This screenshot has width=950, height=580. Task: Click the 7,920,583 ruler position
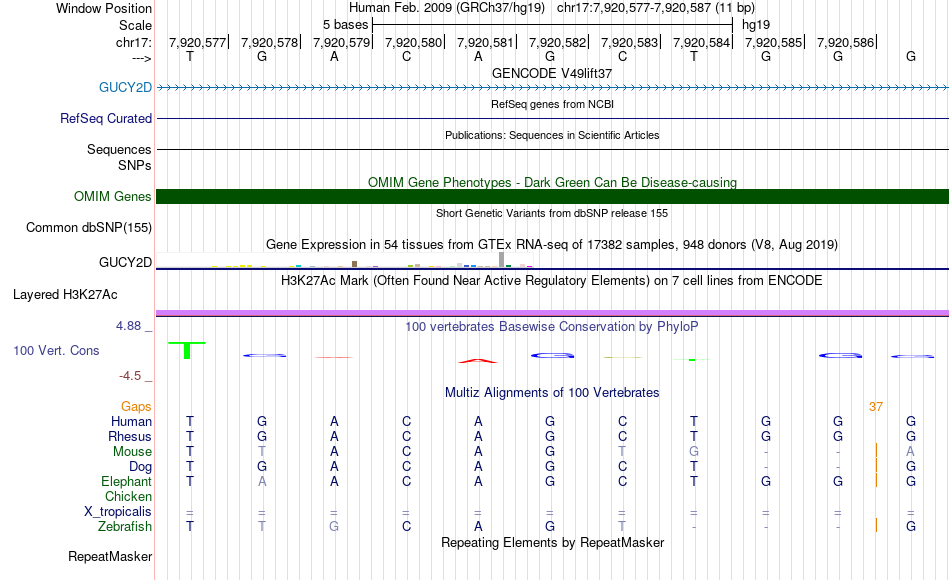click(x=629, y=42)
